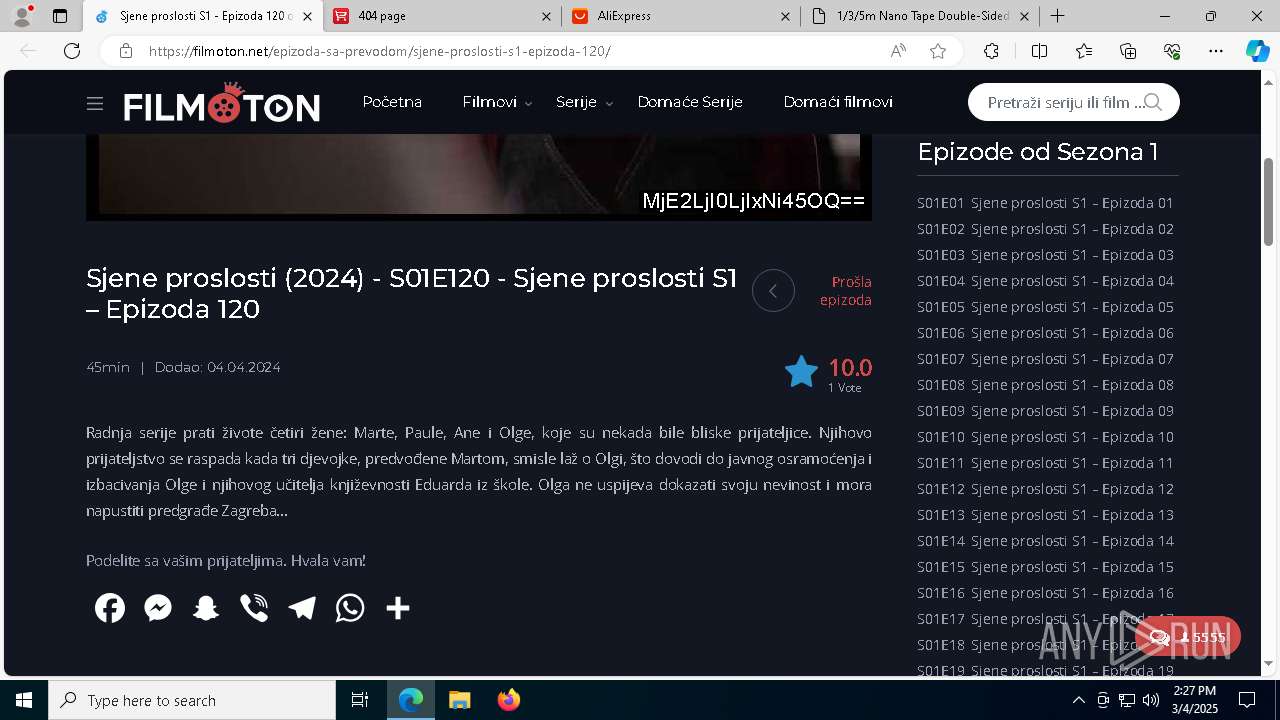Viewport: 1280px width, 720px height.
Task: Click the Prošla epizoda link
Action: pyautogui.click(x=846, y=291)
